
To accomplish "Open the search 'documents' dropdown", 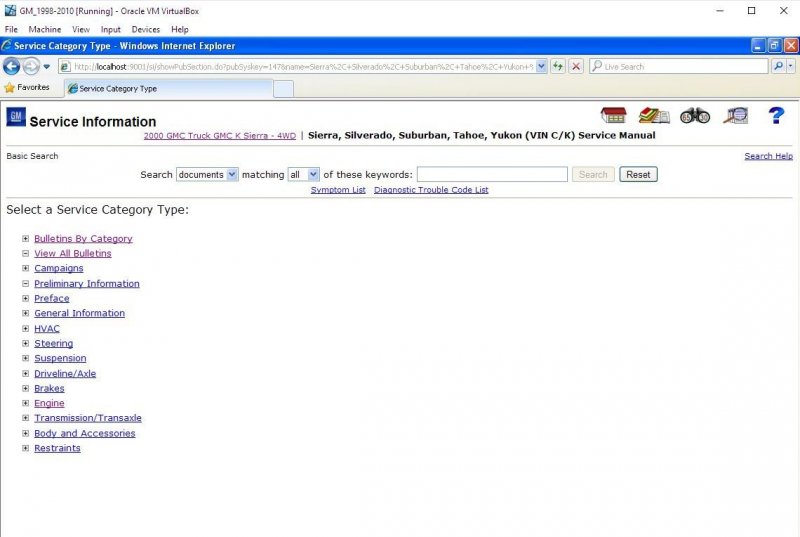I will click(207, 174).
